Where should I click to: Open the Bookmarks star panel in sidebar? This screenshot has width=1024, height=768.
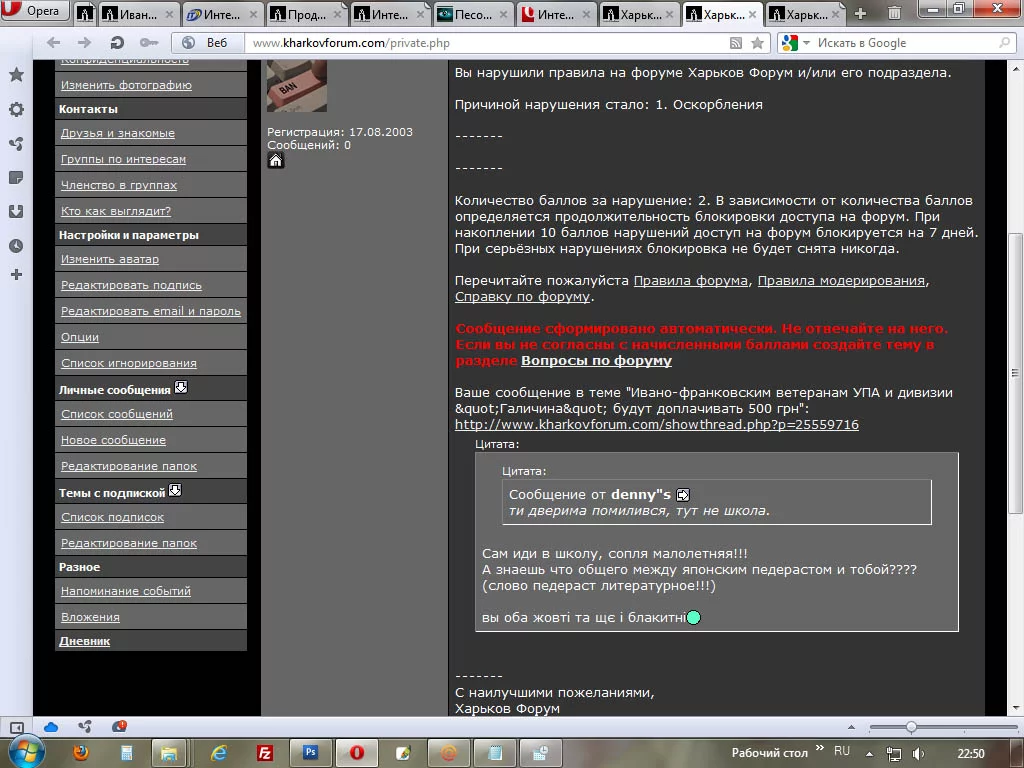[x=16, y=74]
